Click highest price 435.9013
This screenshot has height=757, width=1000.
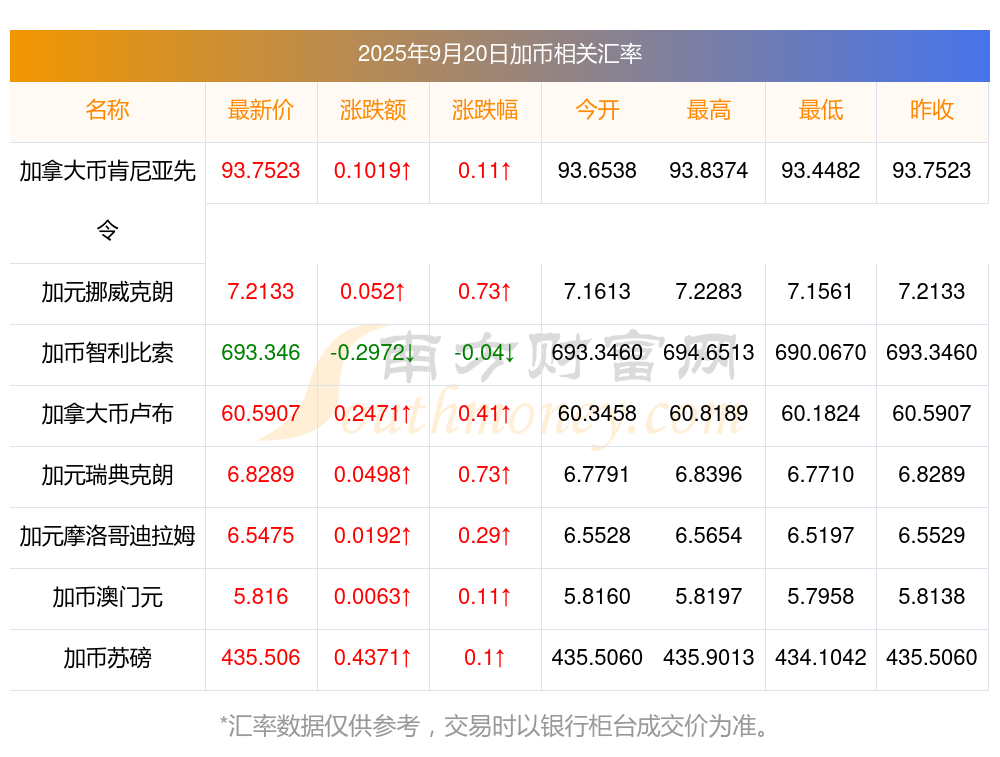pos(709,658)
